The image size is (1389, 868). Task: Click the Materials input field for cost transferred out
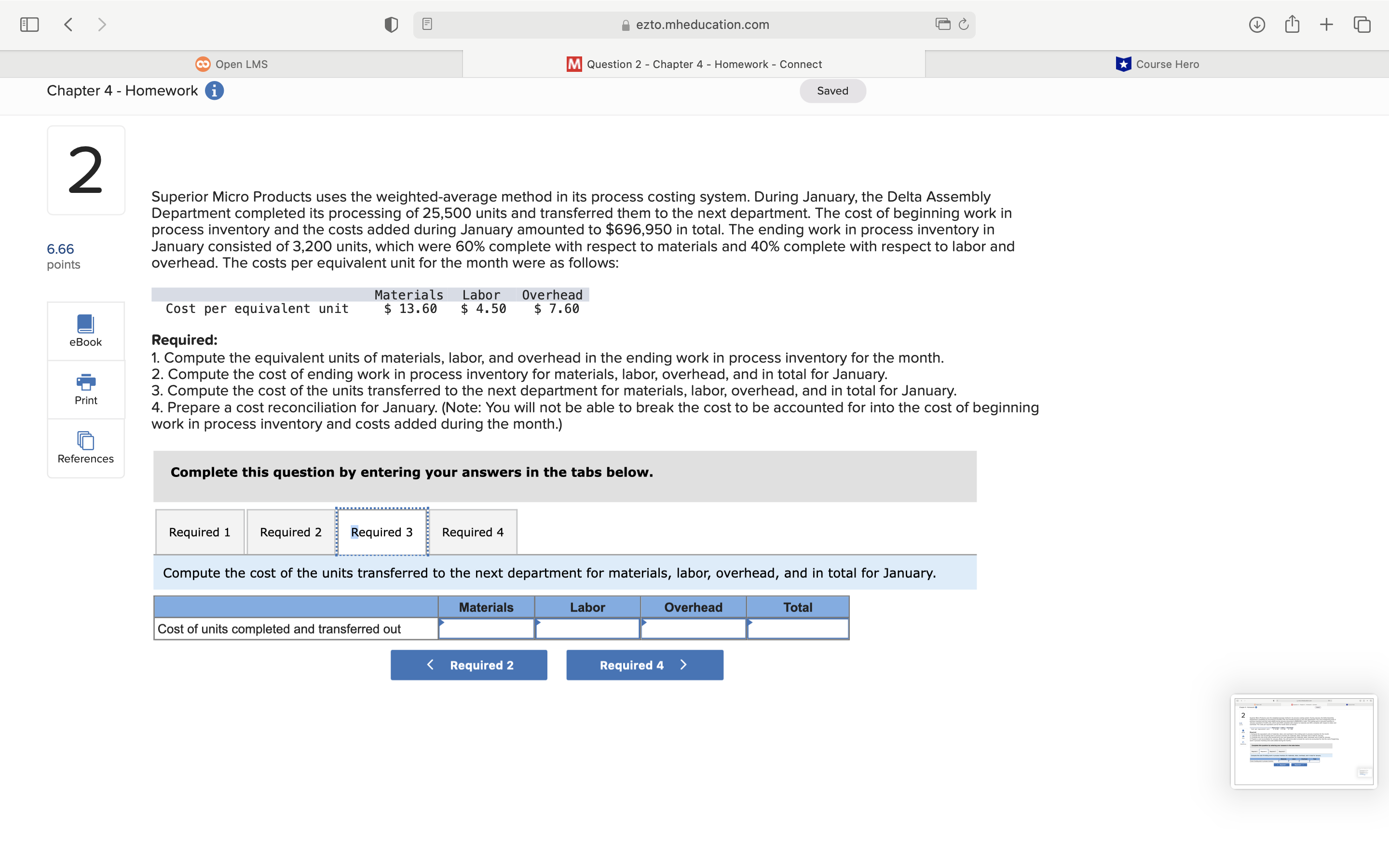(x=486, y=628)
